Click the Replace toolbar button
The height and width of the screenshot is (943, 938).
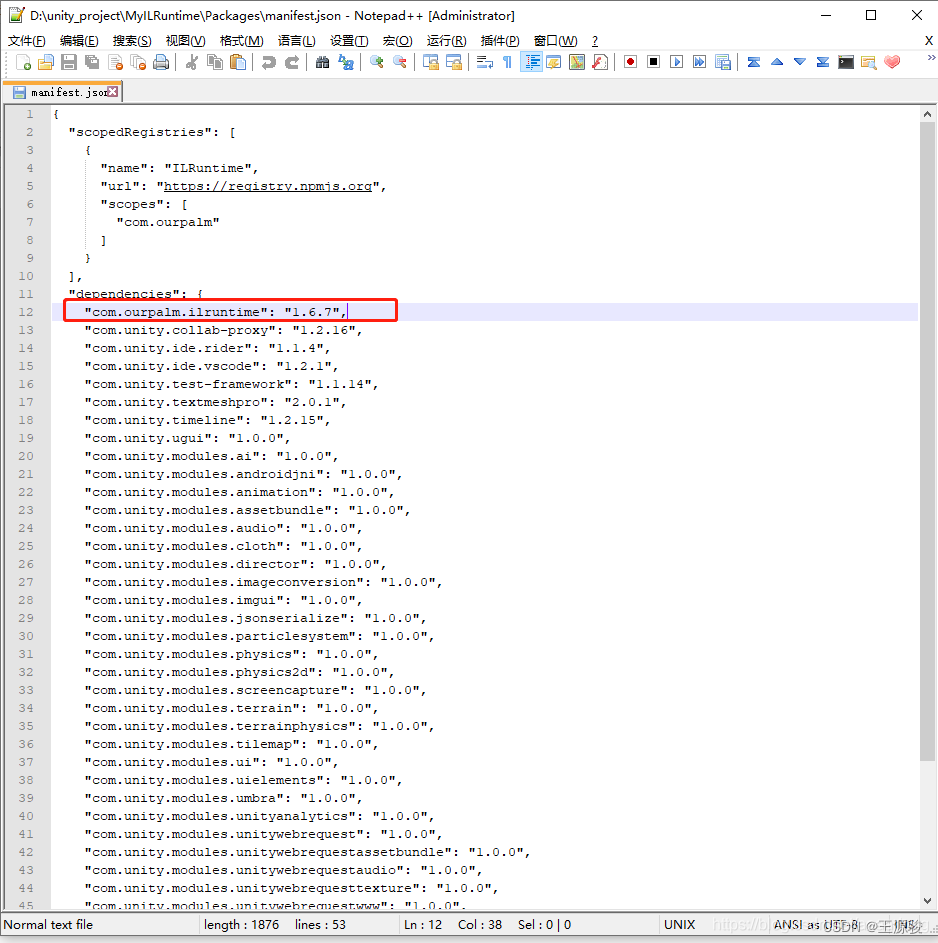[346, 61]
